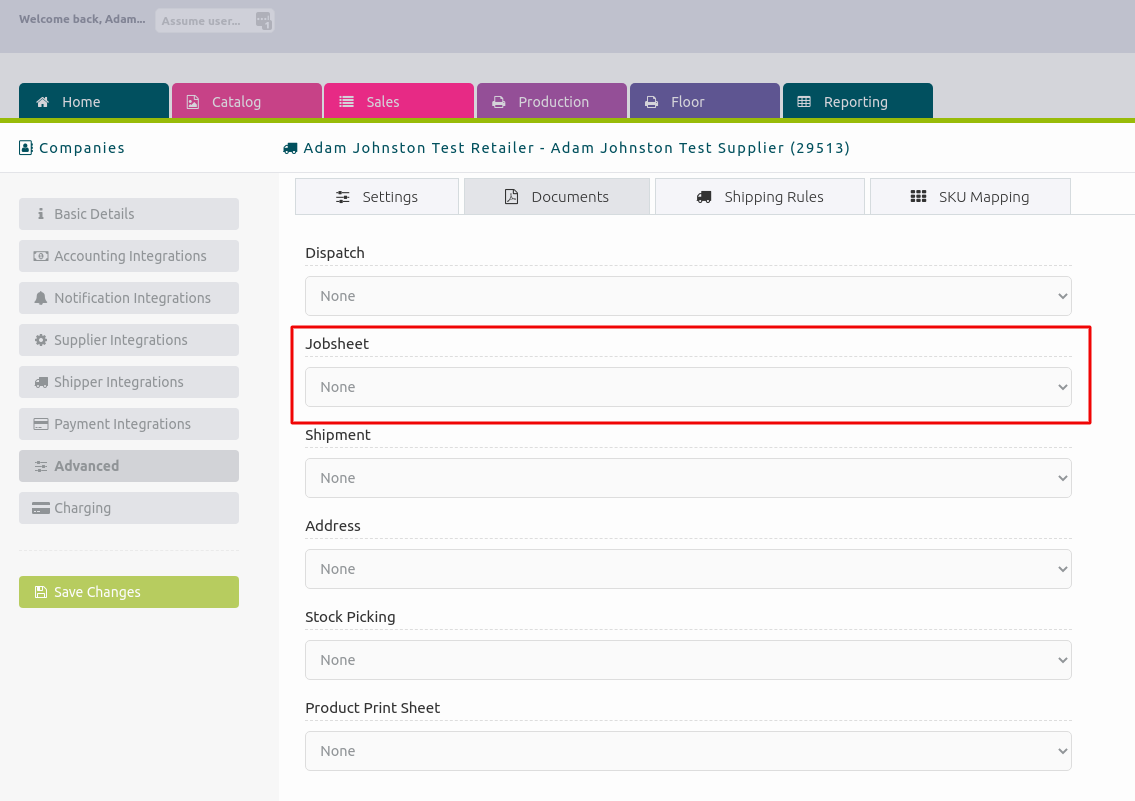
Task: Open the Floor main navigation tab
Action: pos(704,101)
